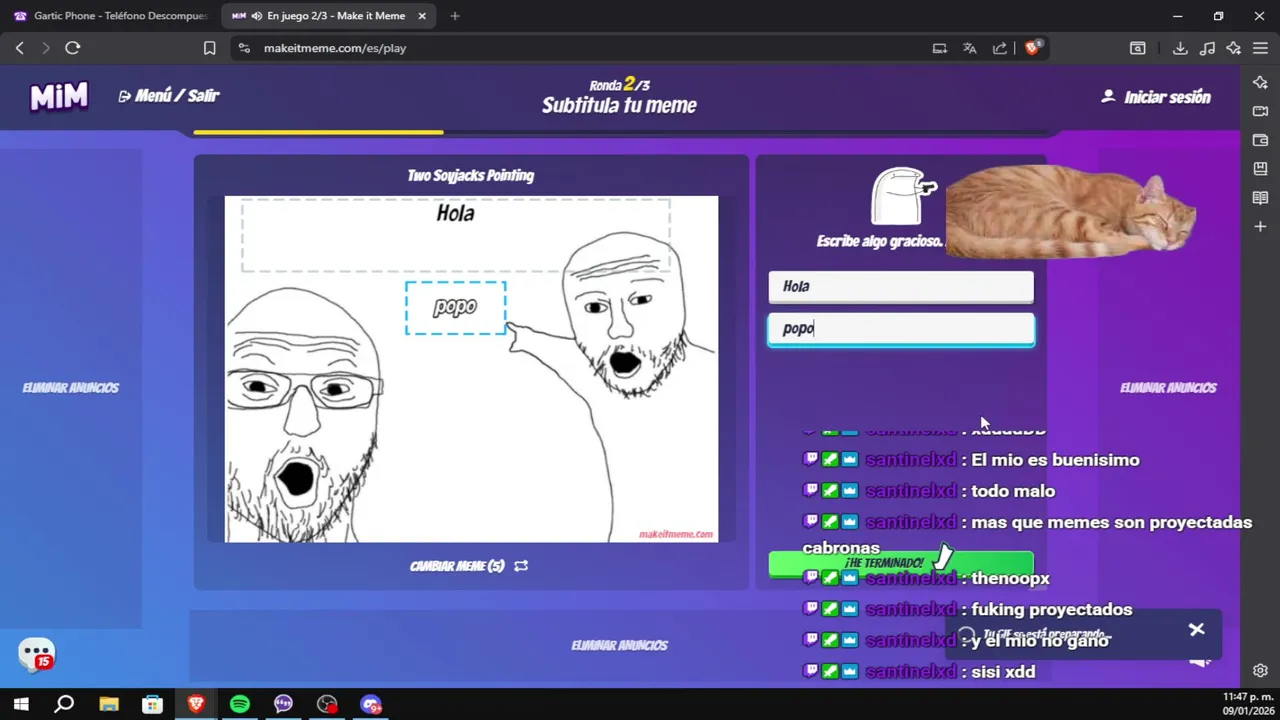This screenshot has height=720, width=1280.
Task: Select the En juego 2/3 Make it Meme tab
Action: click(x=328, y=16)
